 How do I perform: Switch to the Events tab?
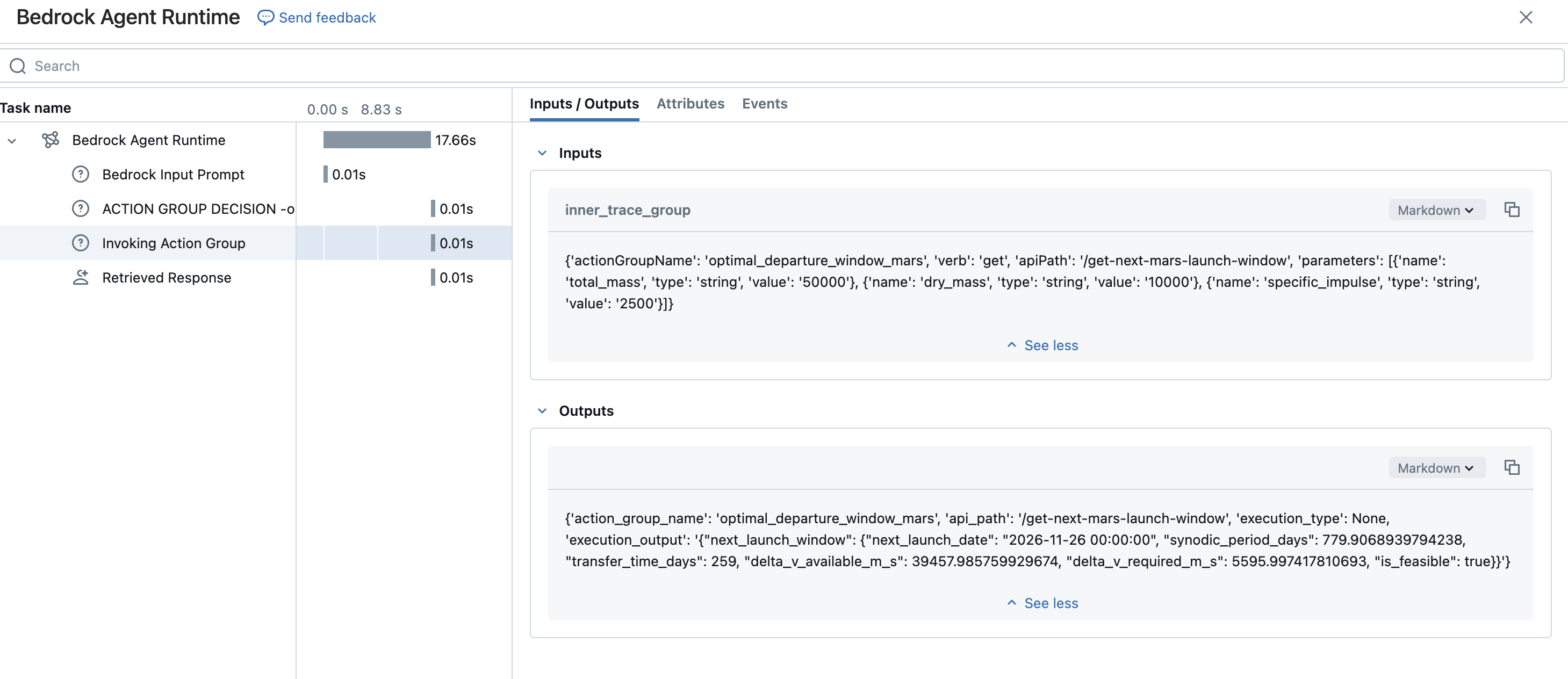pyautogui.click(x=764, y=104)
